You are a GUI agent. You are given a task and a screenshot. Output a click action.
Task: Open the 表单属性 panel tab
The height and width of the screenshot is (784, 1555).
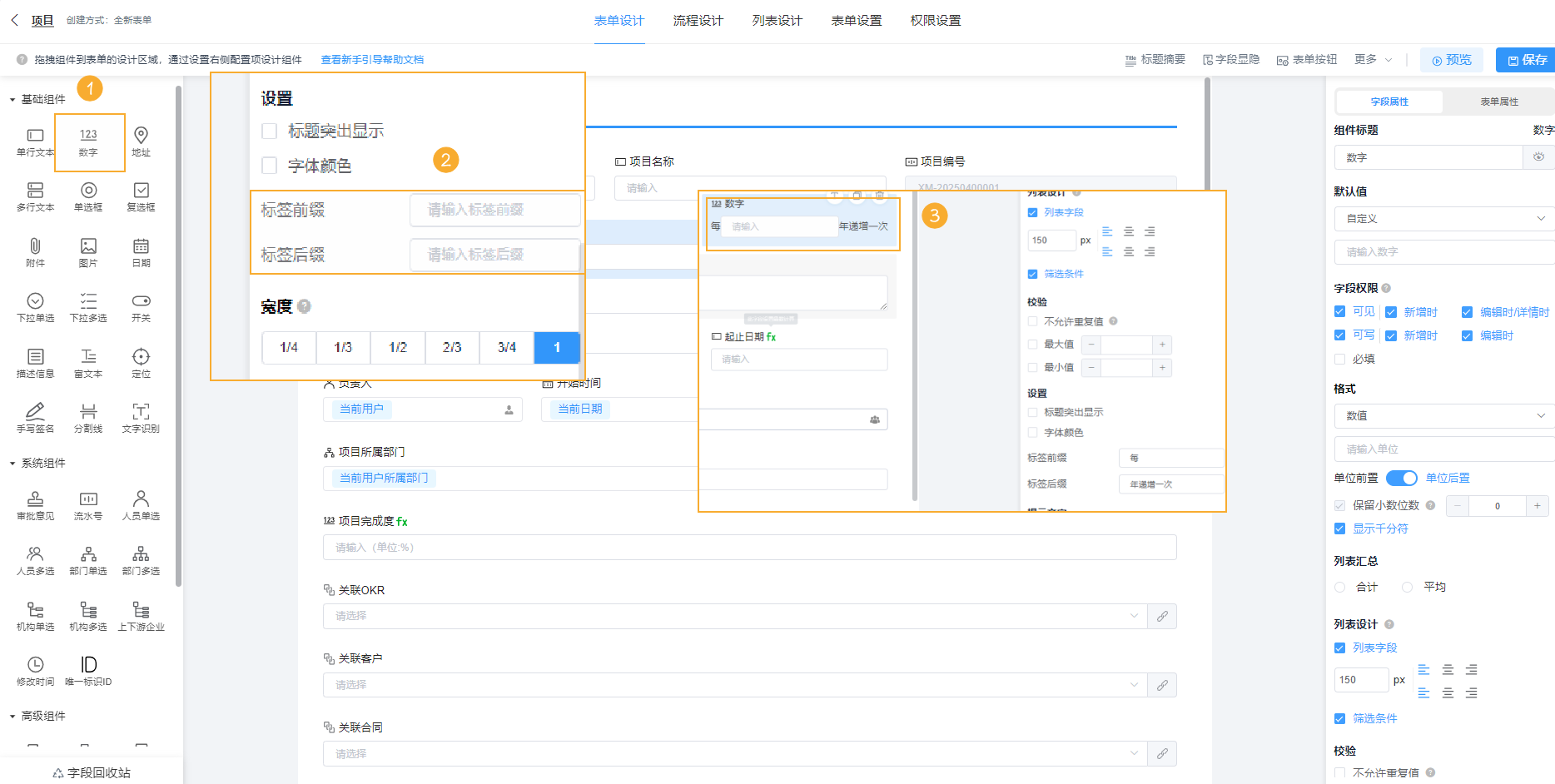pos(1498,101)
